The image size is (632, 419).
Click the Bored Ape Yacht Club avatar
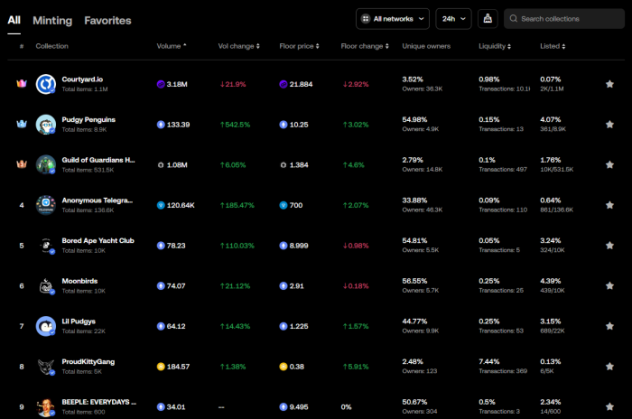pos(46,245)
